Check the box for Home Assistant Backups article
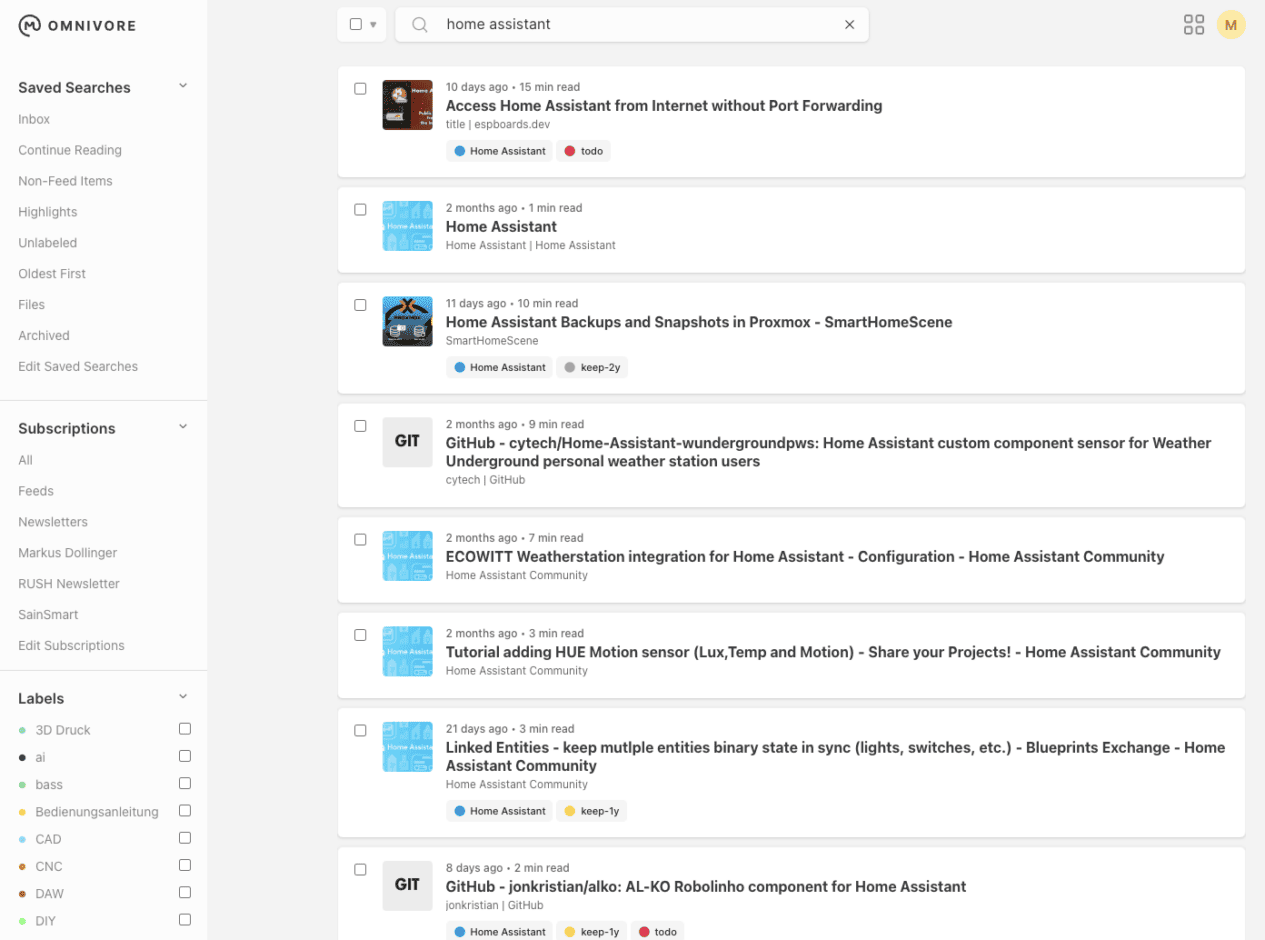1265x940 pixels. [x=360, y=305]
